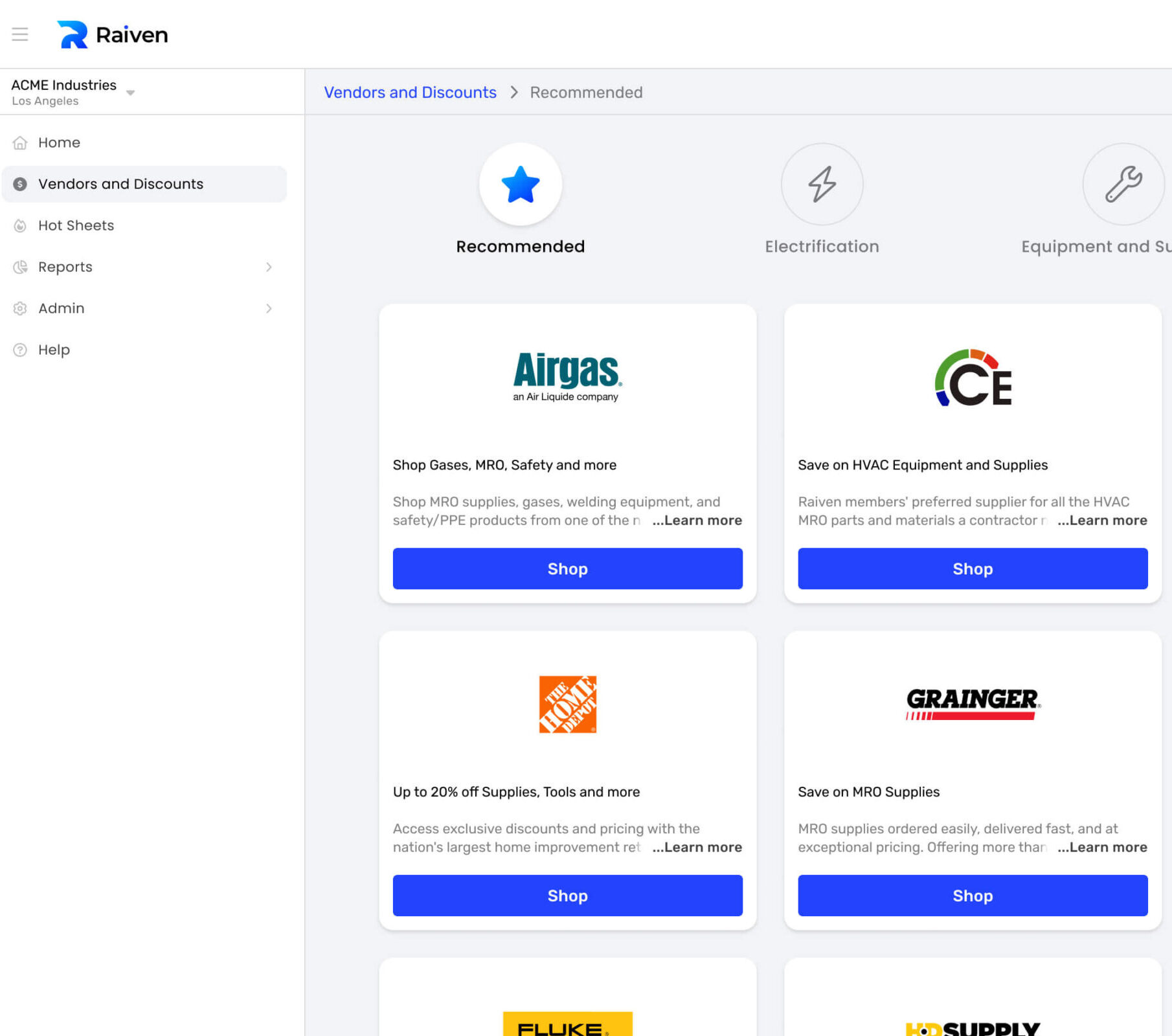Image resolution: width=1172 pixels, height=1036 pixels.
Task: Click Vendors and Discounts breadcrumb link
Action: pos(410,93)
